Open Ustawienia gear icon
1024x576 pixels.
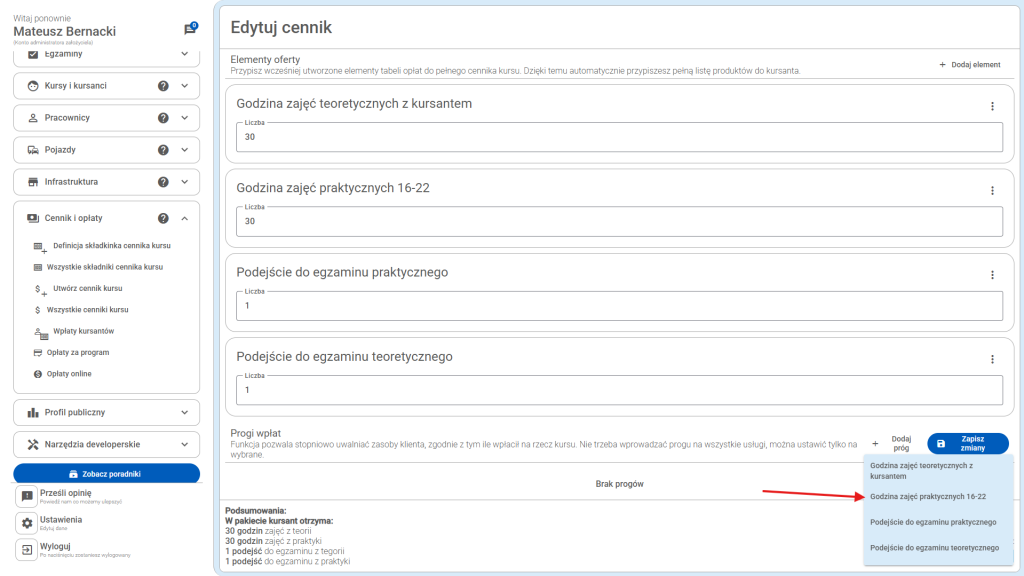(x=27, y=523)
